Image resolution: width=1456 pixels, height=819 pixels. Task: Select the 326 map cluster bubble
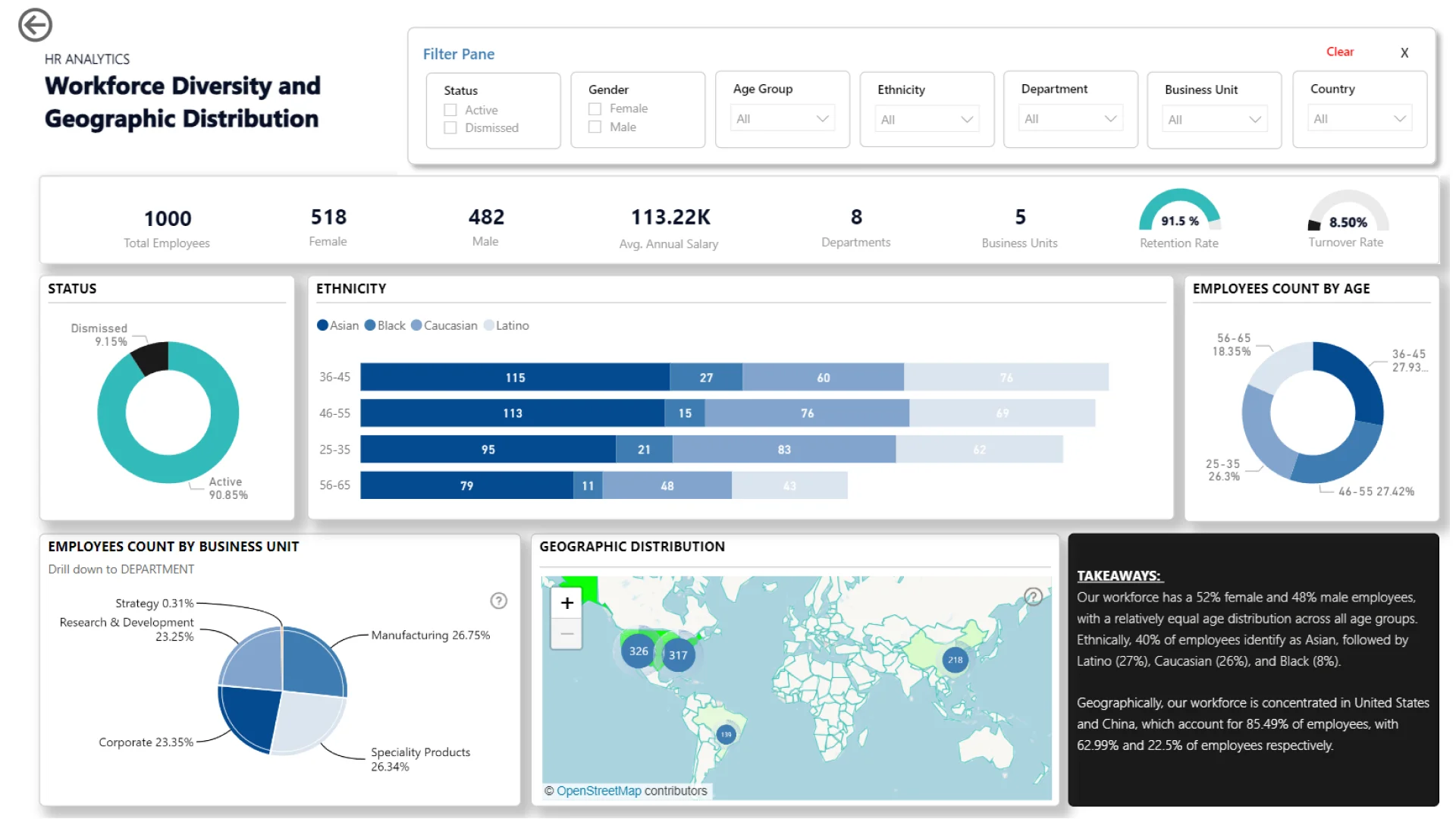(639, 651)
